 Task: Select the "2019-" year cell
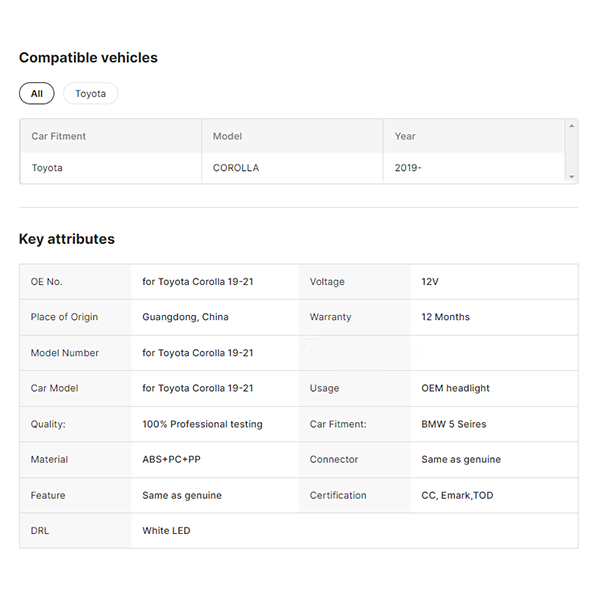[408, 168]
